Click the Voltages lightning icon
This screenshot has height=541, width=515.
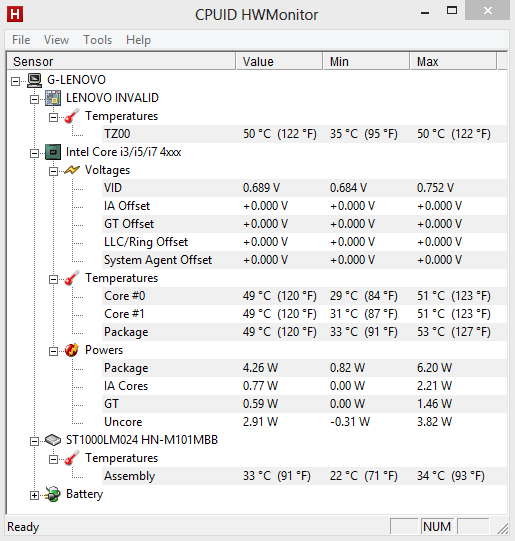pyautogui.click(x=72, y=170)
